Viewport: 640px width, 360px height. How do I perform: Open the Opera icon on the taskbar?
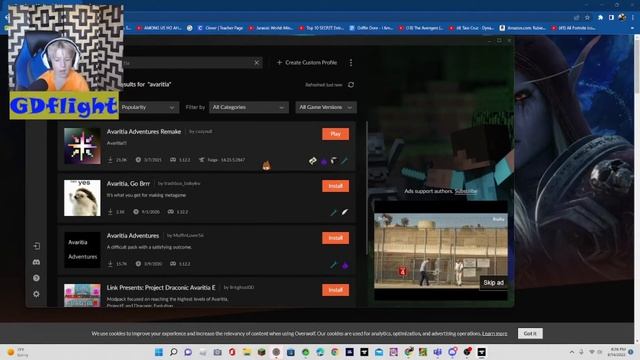232,352
